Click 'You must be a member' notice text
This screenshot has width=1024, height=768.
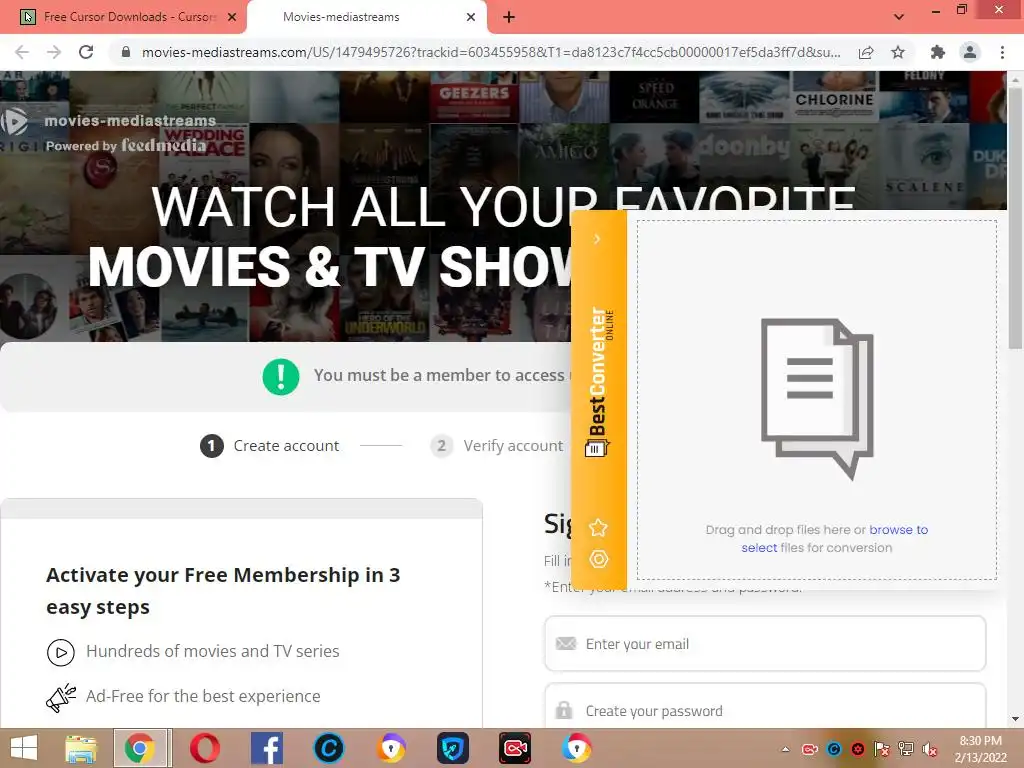442,376
